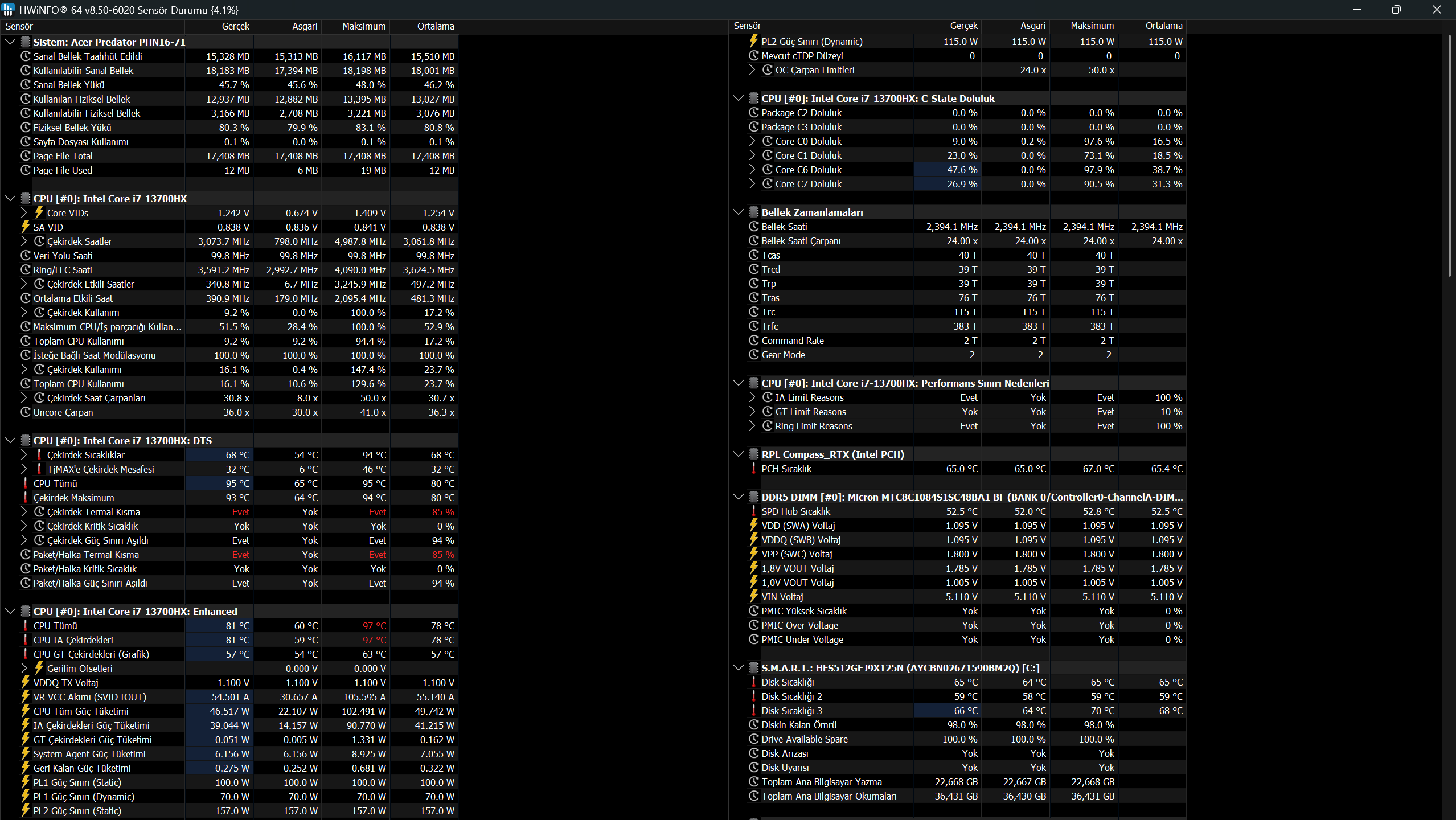Click the thermometer icon next to PCH Sıcaklık
The width and height of the screenshot is (1456, 820).
tap(753, 468)
